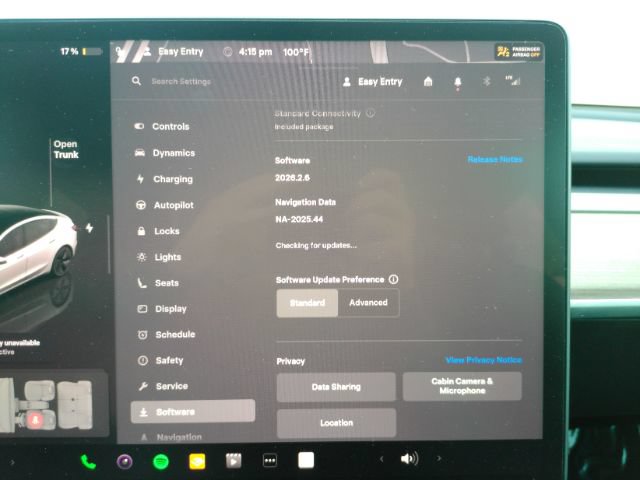Open Easy Entry driver profile in settings header

pyautogui.click(x=372, y=82)
